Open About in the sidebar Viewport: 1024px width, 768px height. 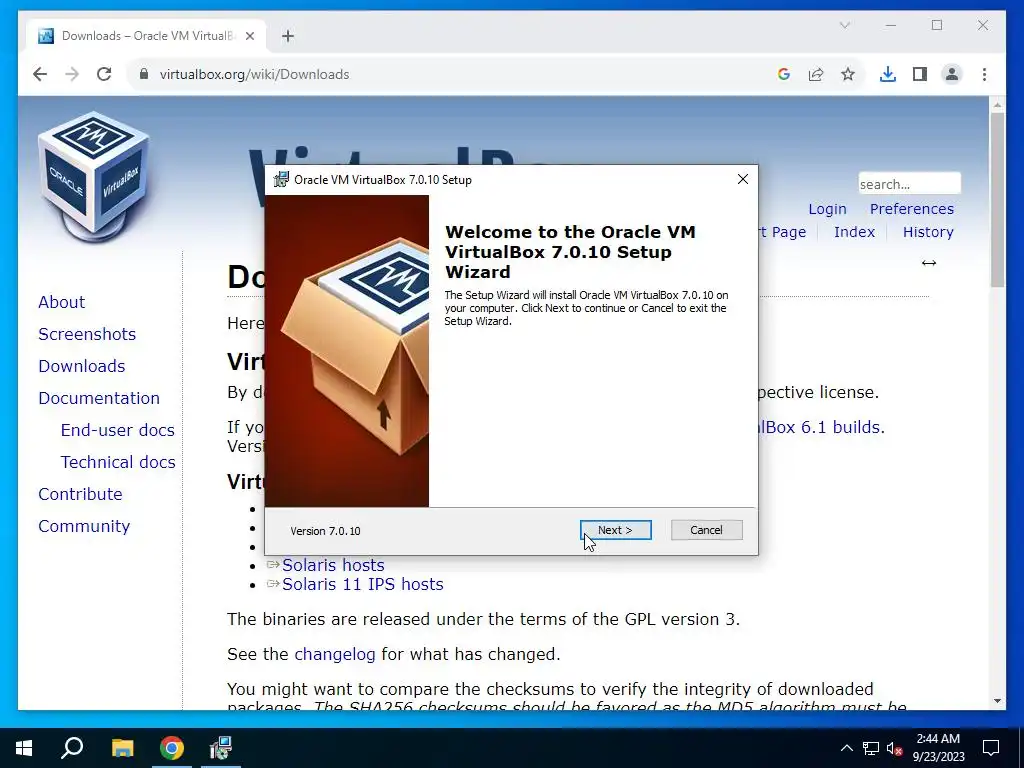pos(61,302)
